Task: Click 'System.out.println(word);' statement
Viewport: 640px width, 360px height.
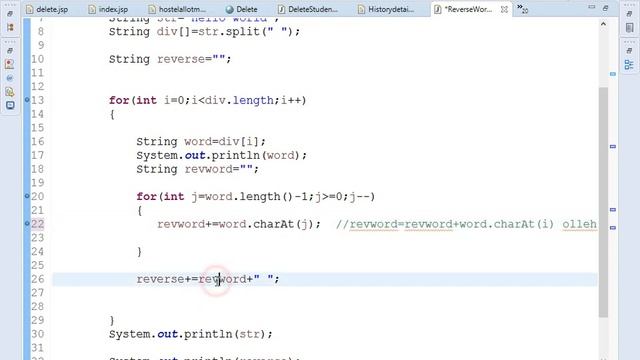Action: [221, 155]
